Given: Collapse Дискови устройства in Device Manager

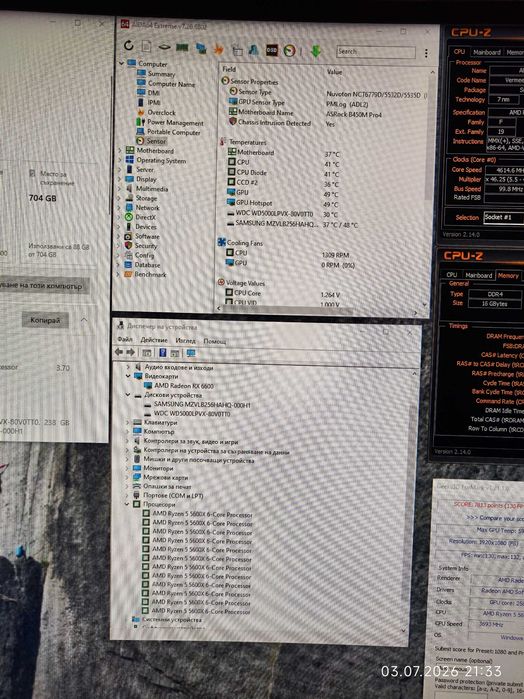Looking at the screenshot, I should coord(128,395).
